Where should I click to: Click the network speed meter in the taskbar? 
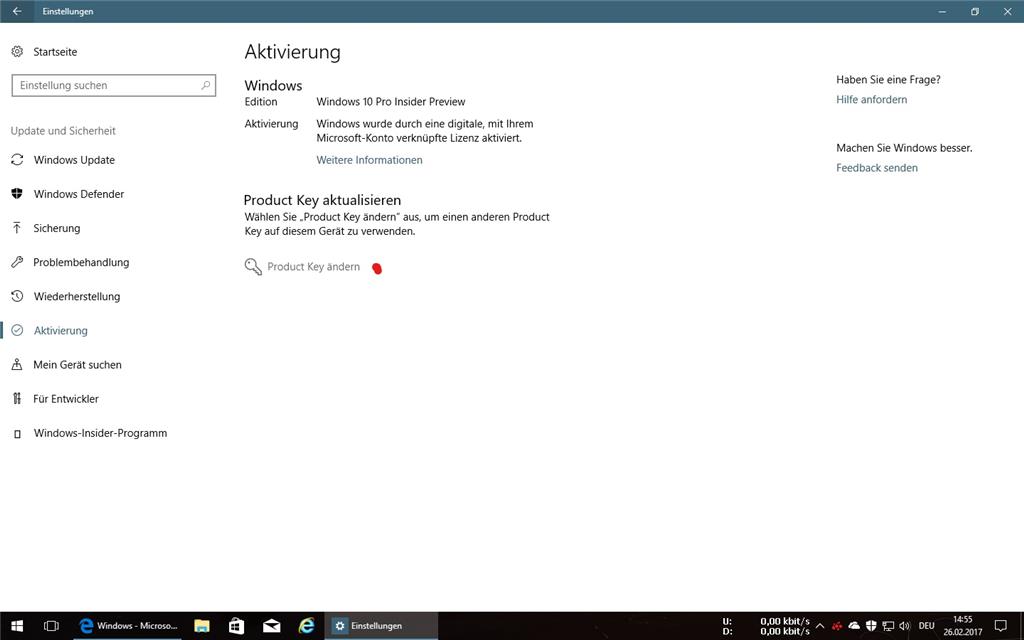(765, 626)
